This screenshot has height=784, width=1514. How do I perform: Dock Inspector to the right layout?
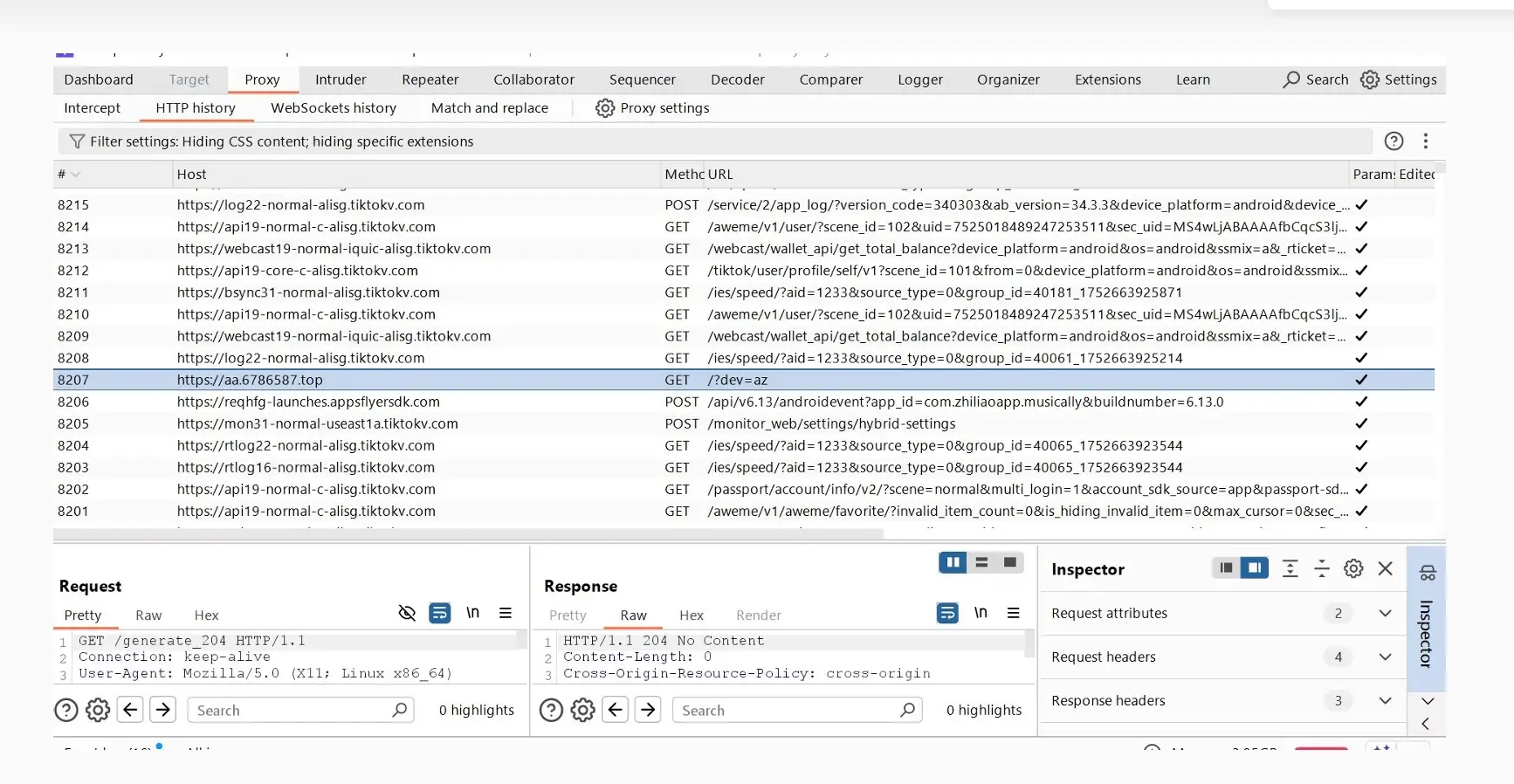[x=1255, y=568]
